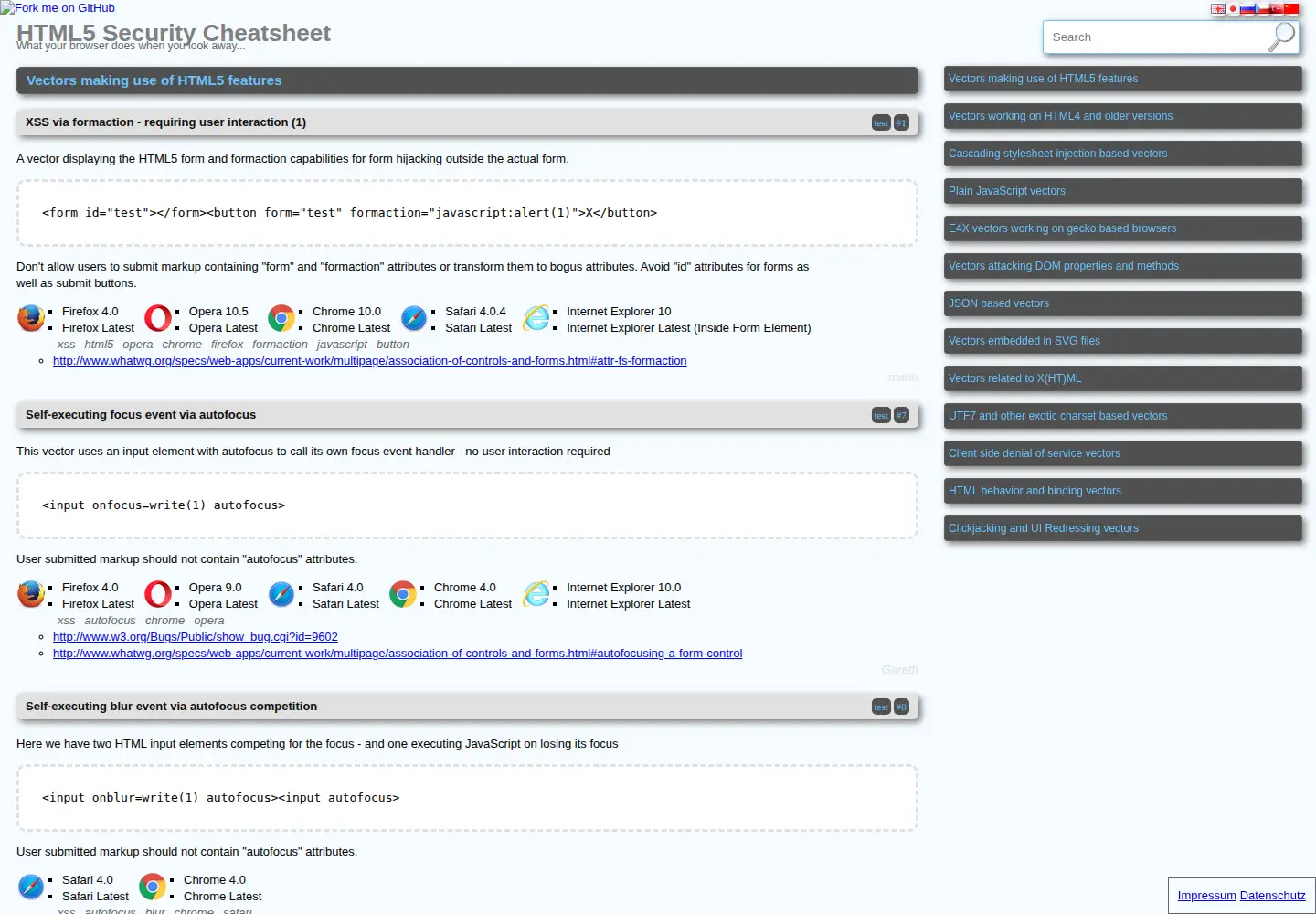The image size is (1316, 914).
Task: Open the w3.org bug 9602 link
Action: point(196,637)
